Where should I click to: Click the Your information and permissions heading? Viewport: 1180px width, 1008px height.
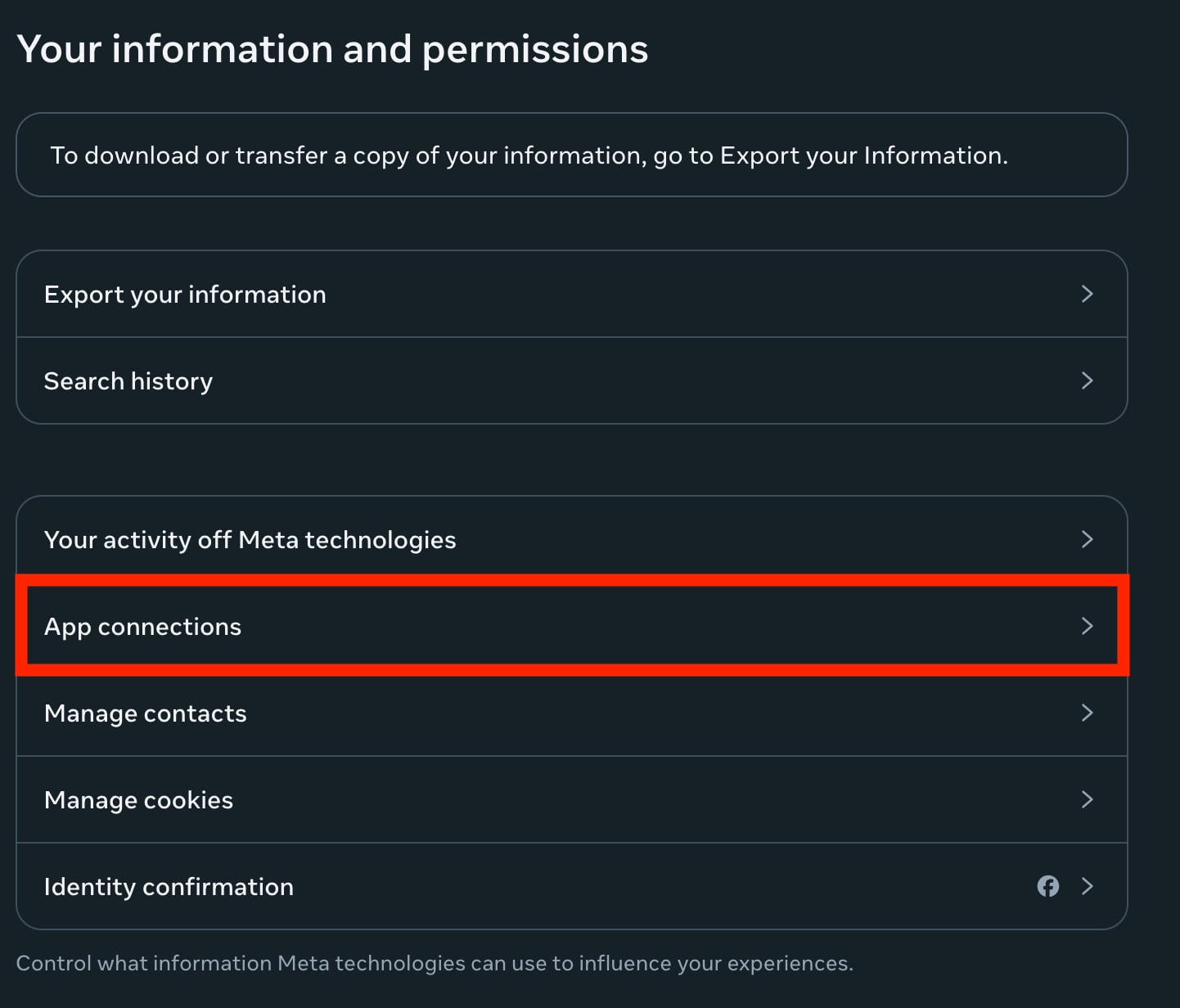pos(332,49)
